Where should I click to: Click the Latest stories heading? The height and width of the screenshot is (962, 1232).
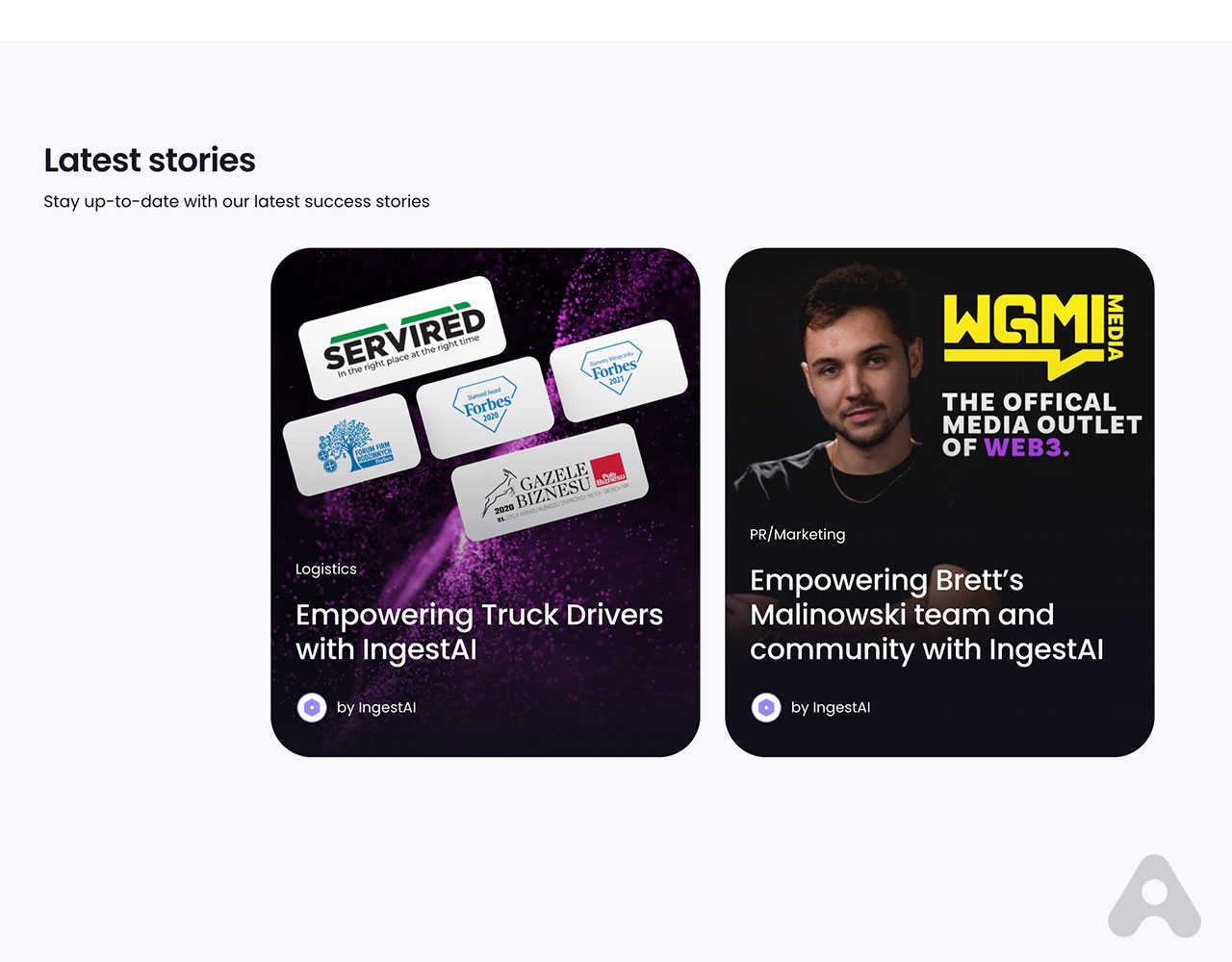[149, 160]
